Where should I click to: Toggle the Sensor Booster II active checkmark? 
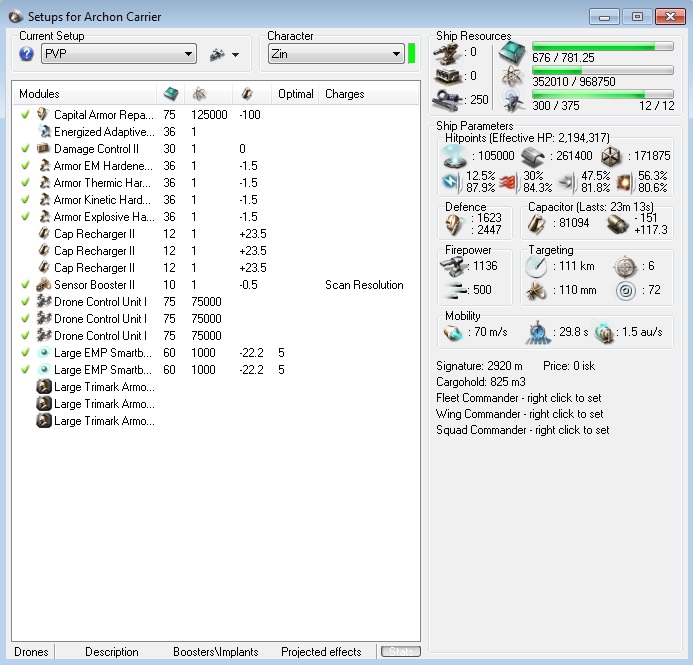pos(25,285)
